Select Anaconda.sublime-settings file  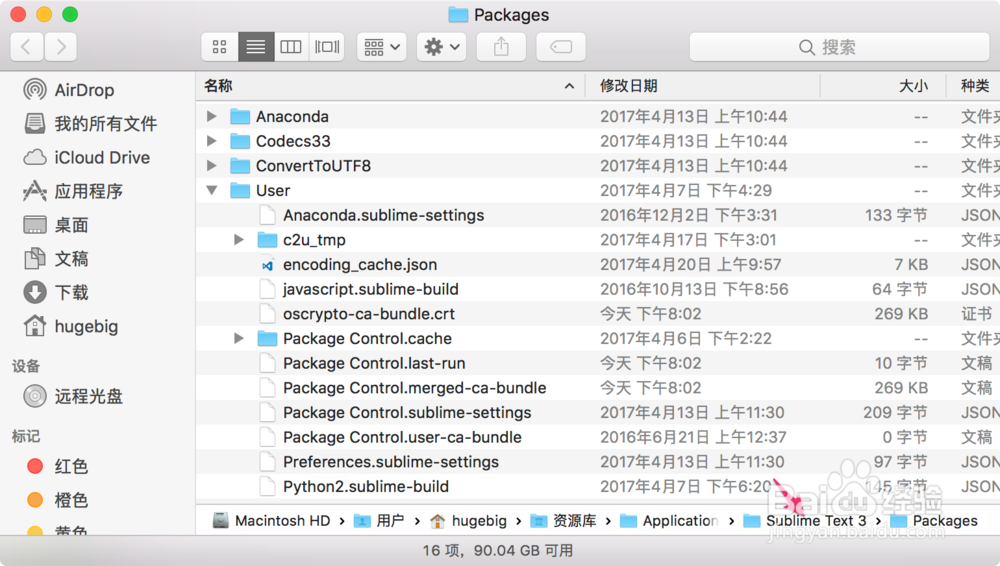click(x=384, y=215)
